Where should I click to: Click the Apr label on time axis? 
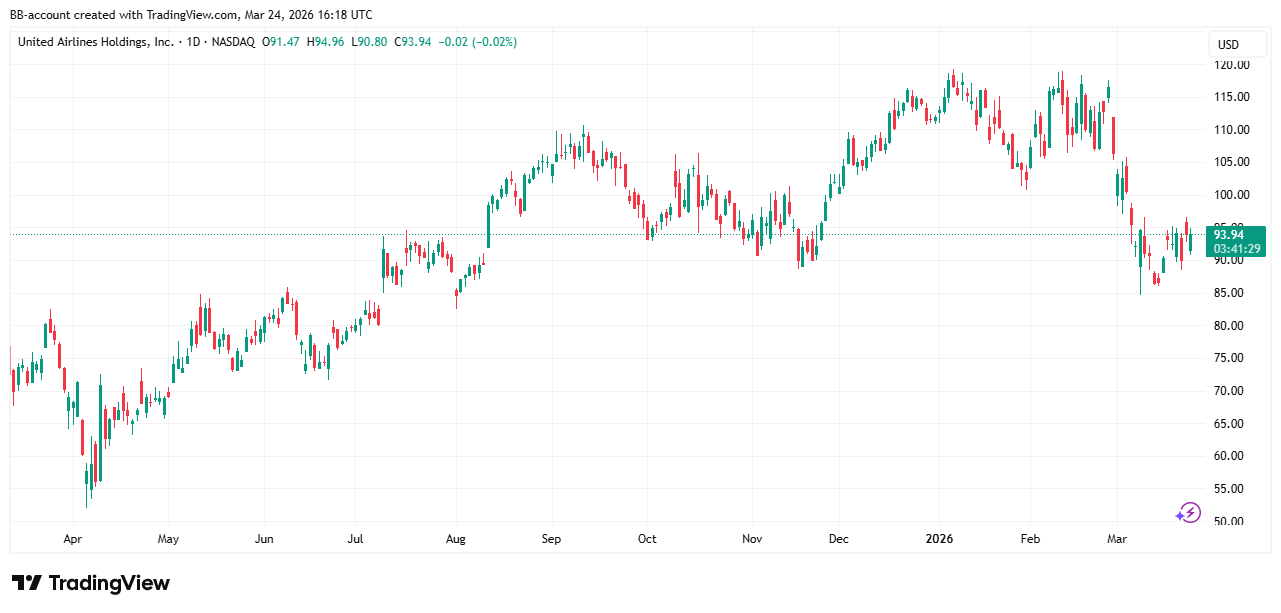click(72, 539)
